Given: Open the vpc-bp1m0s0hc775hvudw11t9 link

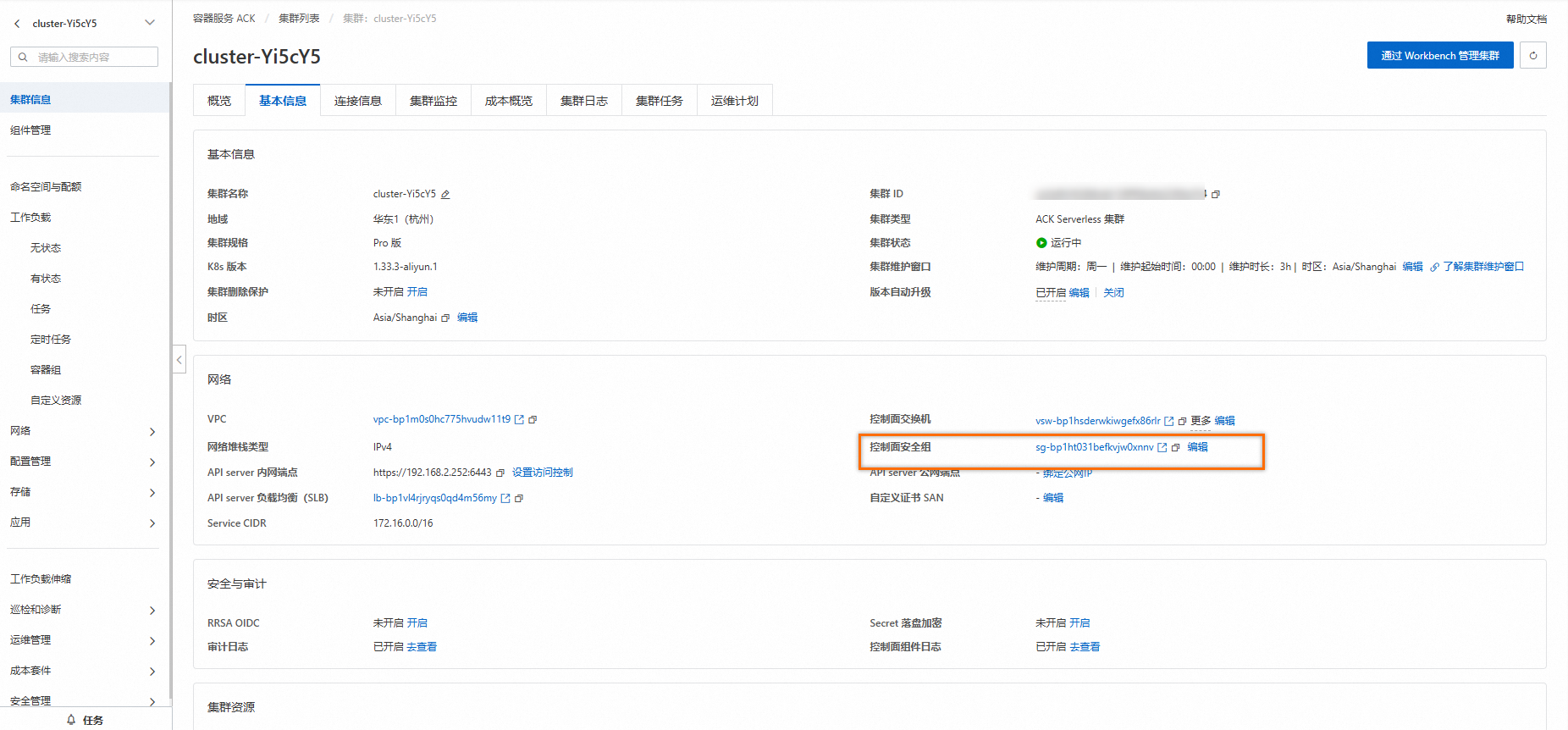Looking at the screenshot, I should pos(442,419).
